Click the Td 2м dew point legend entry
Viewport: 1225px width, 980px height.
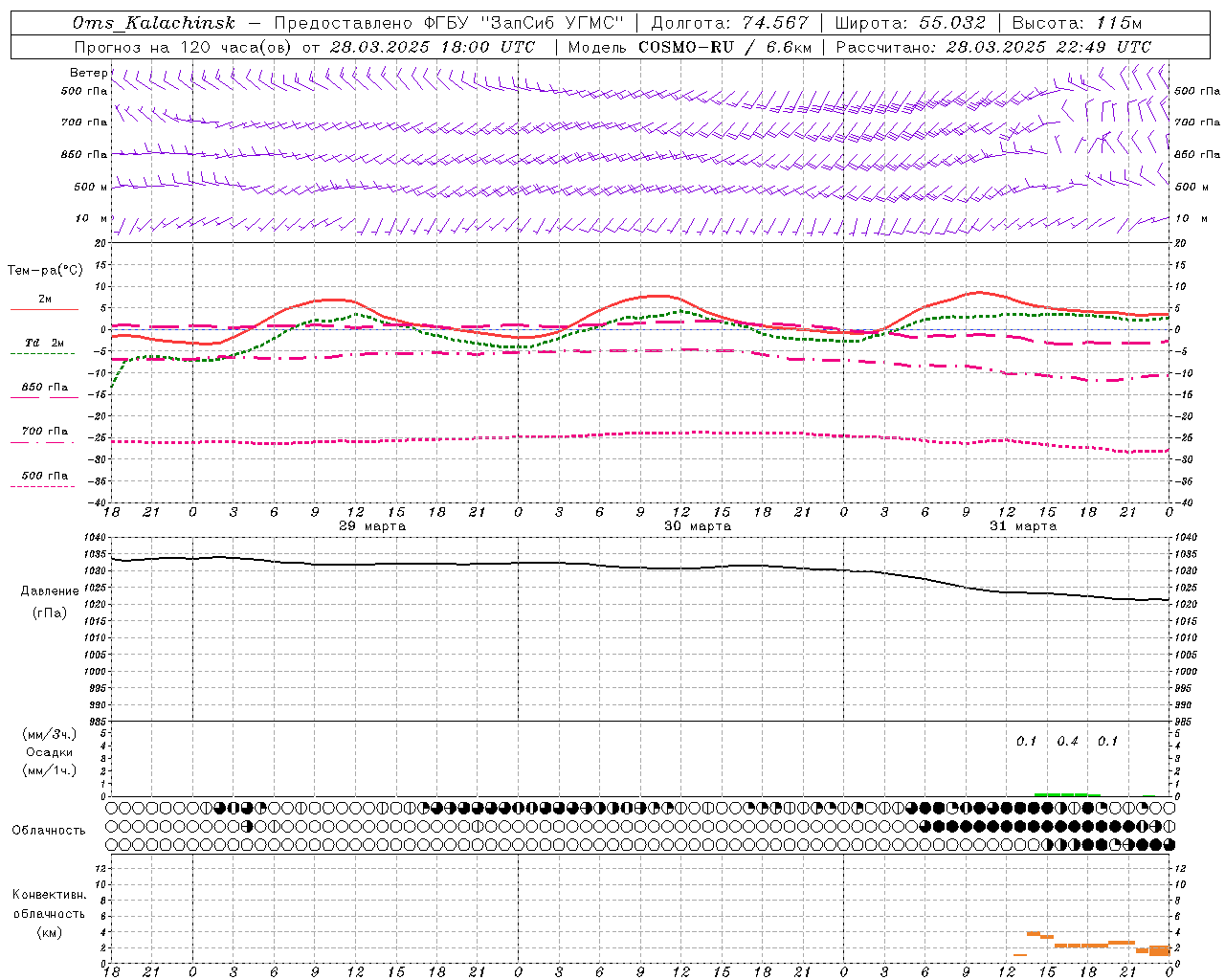[x=44, y=343]
